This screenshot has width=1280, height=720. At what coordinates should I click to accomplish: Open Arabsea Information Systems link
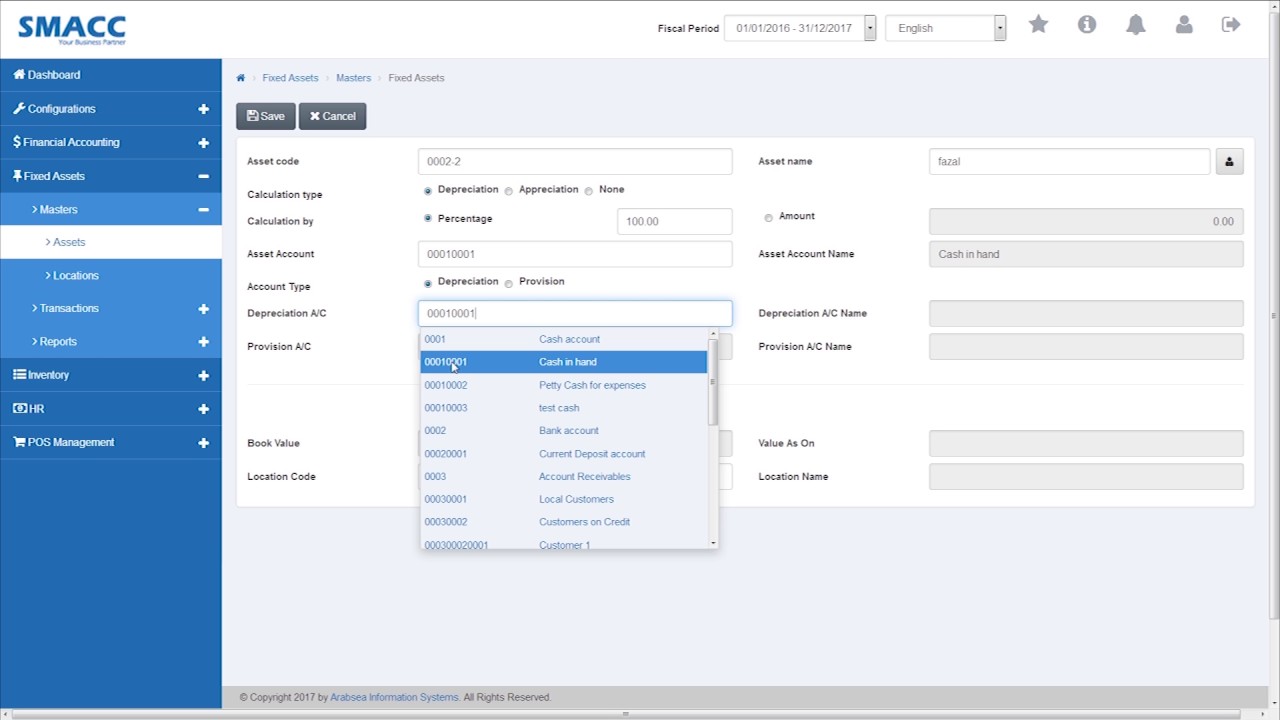tap(394, 697)
